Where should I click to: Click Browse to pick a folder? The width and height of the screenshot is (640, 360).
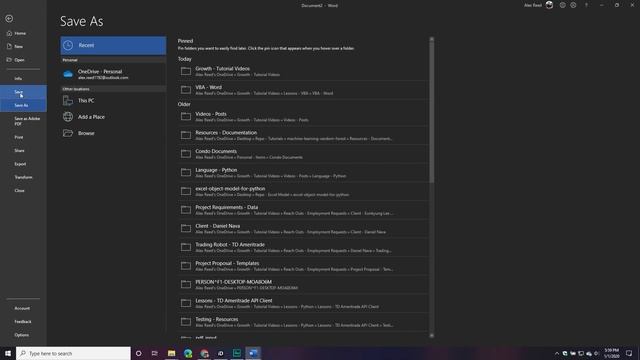pos(113,133)
